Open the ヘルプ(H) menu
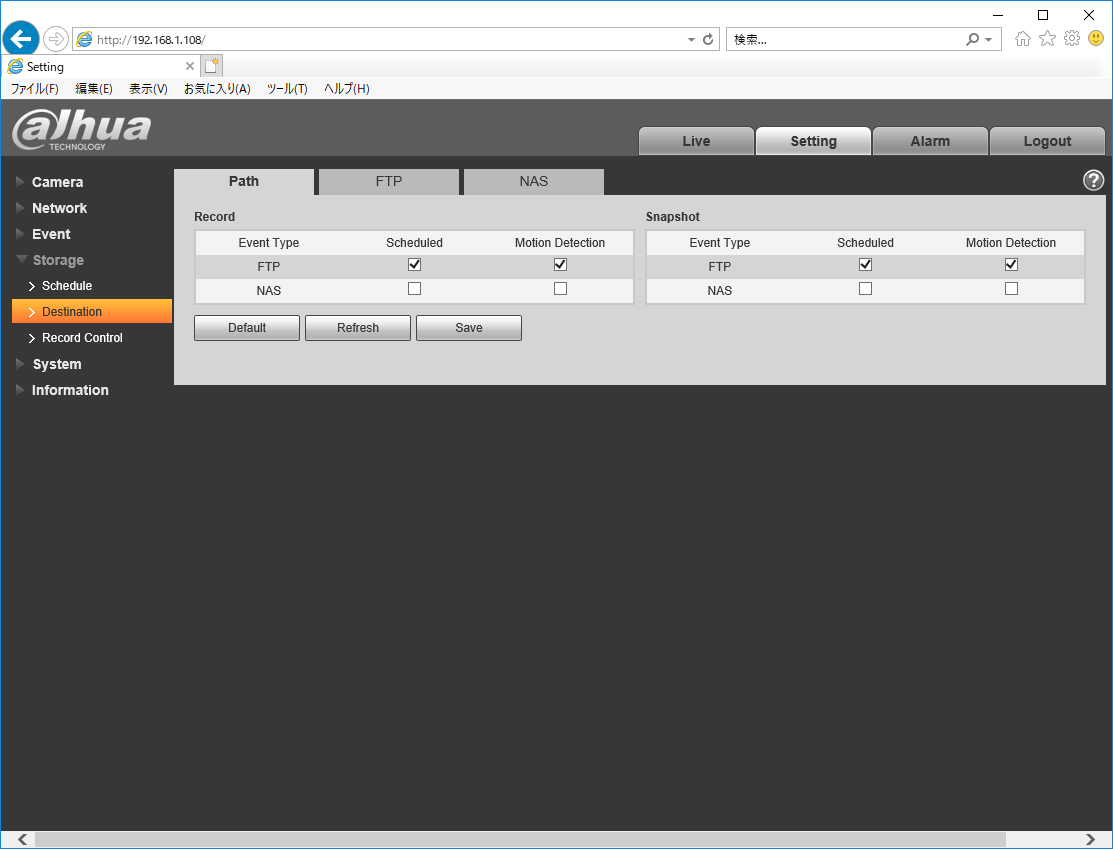The width and height of the screenshot is (1113, 849). (x=346, y=89)
